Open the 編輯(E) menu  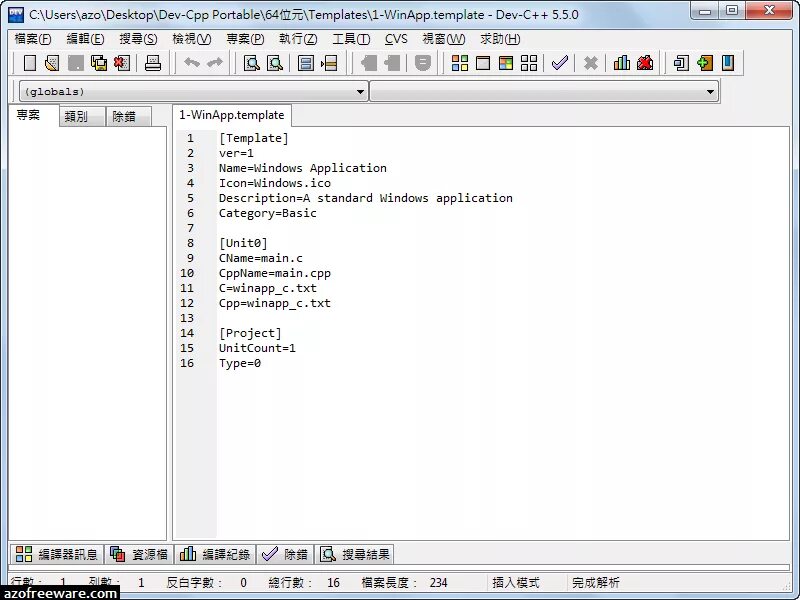coord(85,39)
